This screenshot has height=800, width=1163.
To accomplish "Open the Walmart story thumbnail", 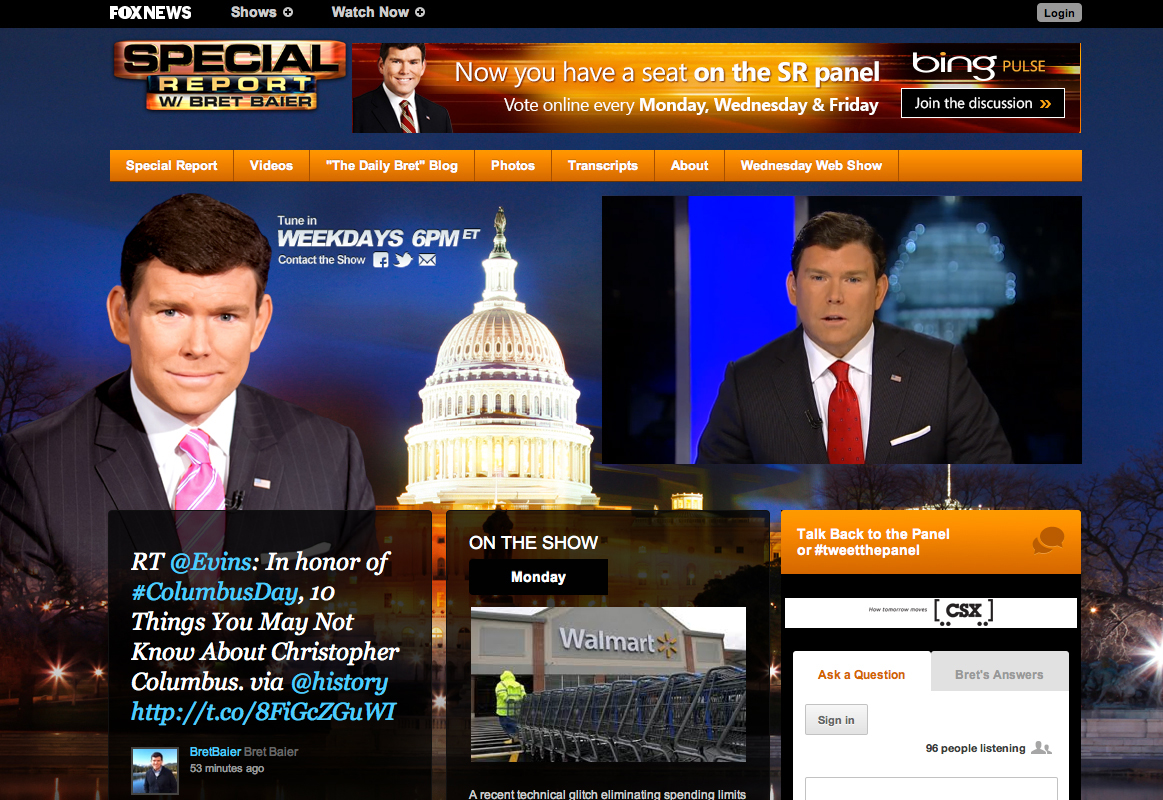I will click(x=608, y=684).
